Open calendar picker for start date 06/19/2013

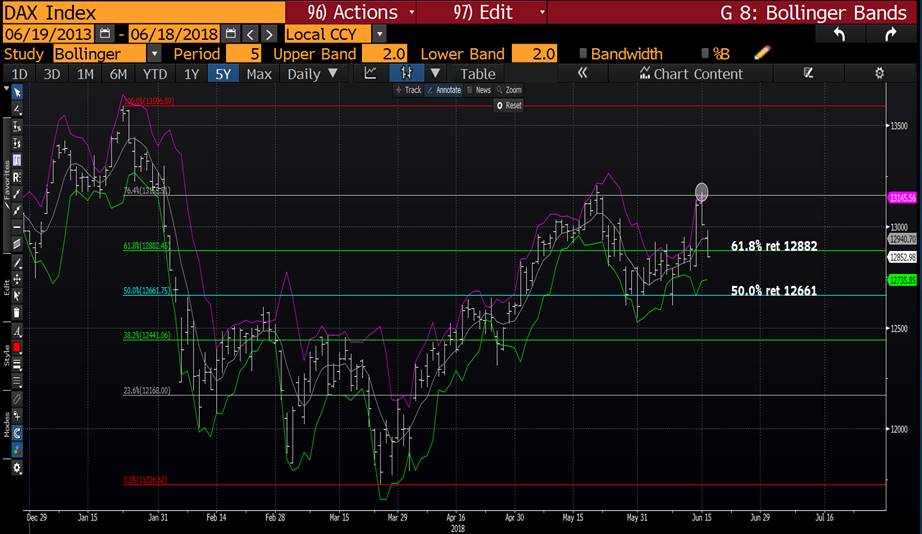click(105, 34)
